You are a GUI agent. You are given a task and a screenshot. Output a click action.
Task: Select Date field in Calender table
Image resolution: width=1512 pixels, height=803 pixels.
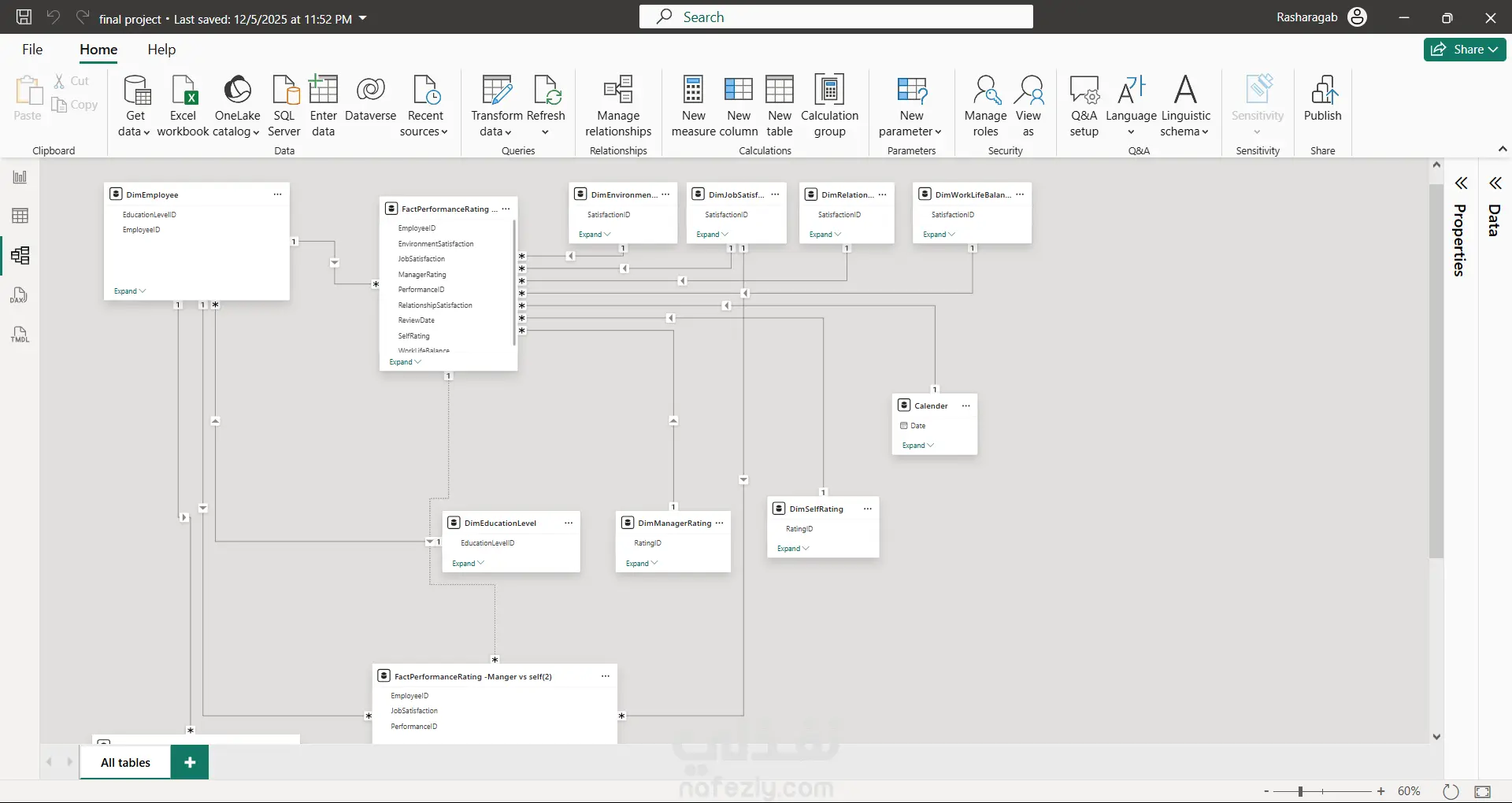point(918,426)
